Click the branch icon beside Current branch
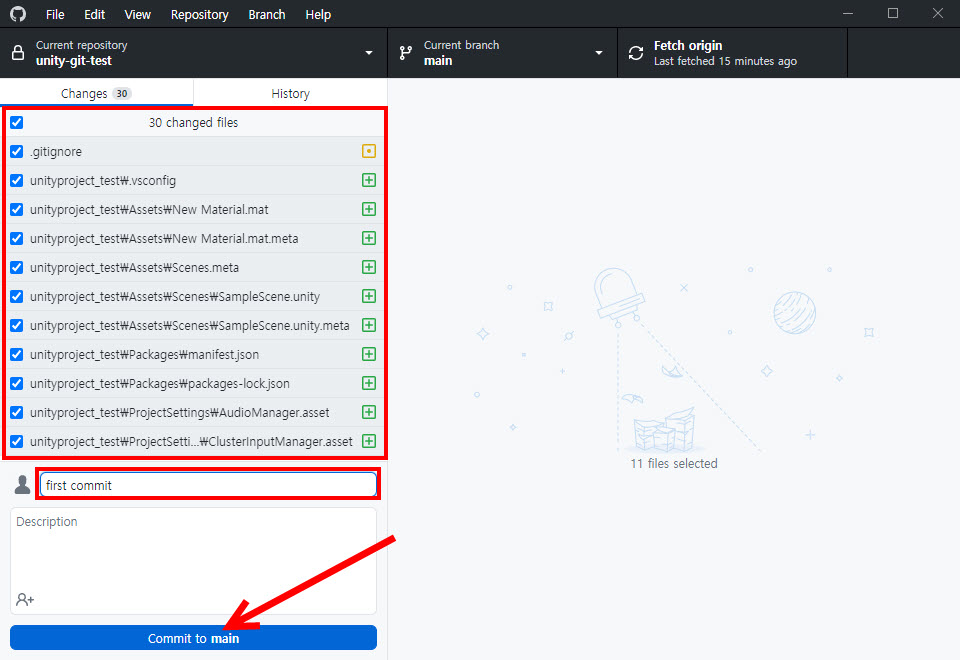This screenshot has width=960, height=660. tap(405, 53)
